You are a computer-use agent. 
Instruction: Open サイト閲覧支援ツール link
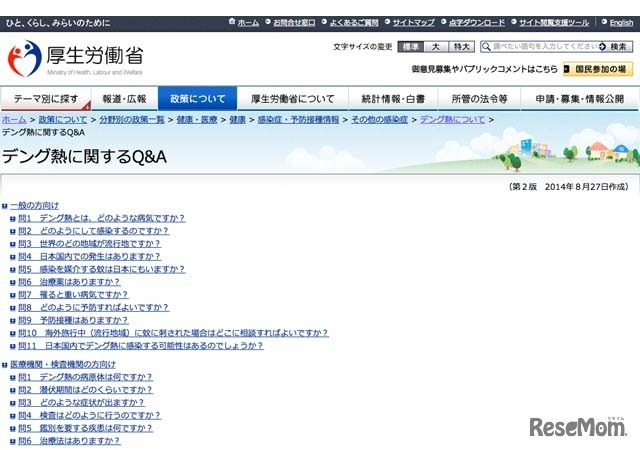pos(554,23)
